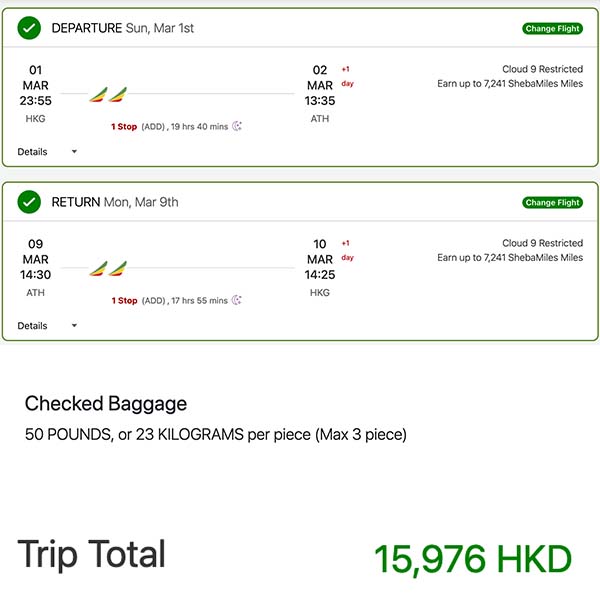Click first airline logo on departure flight
This screenshot has width=600, height=600.
pos(98,95)
